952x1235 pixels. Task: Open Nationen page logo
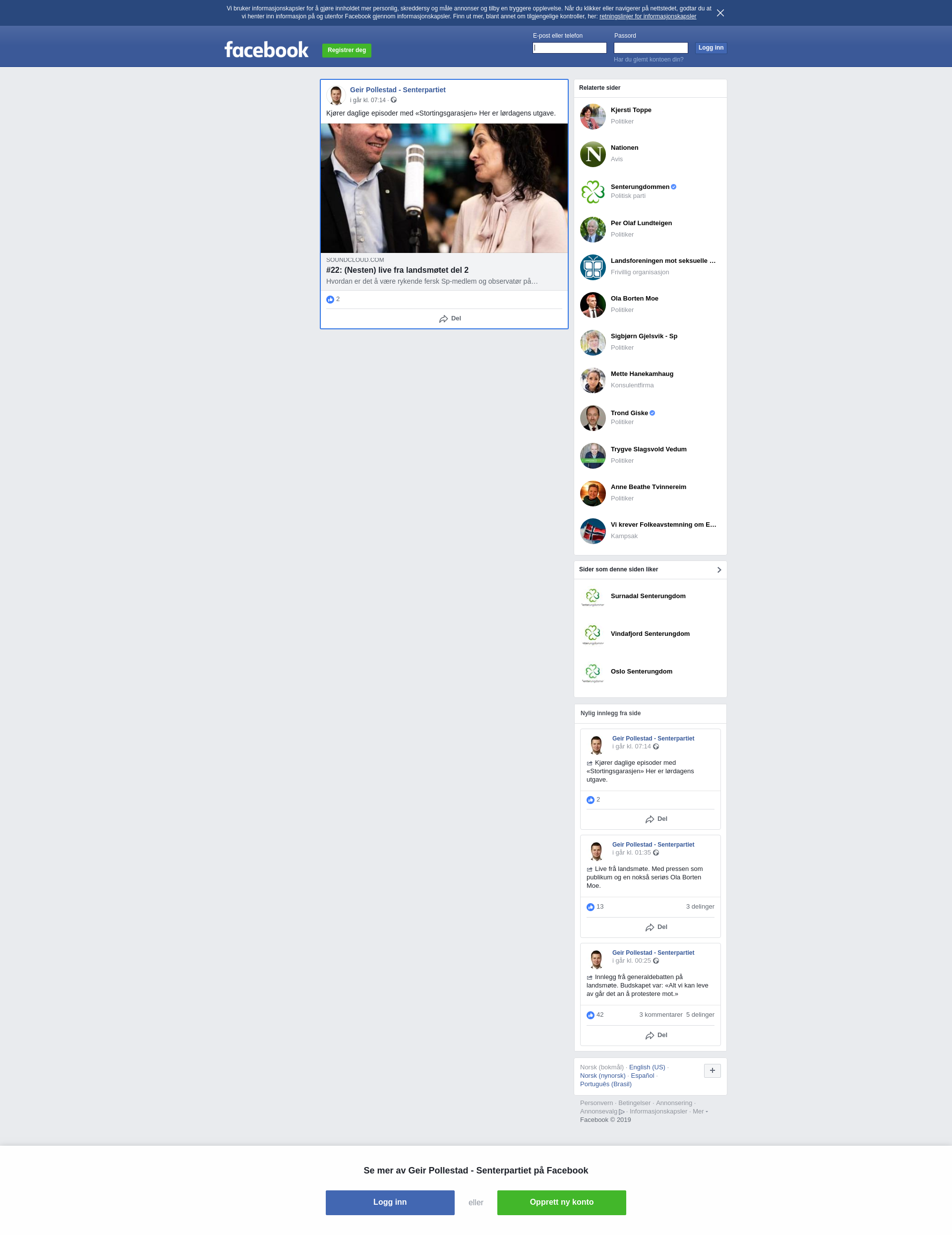[593, 154]
